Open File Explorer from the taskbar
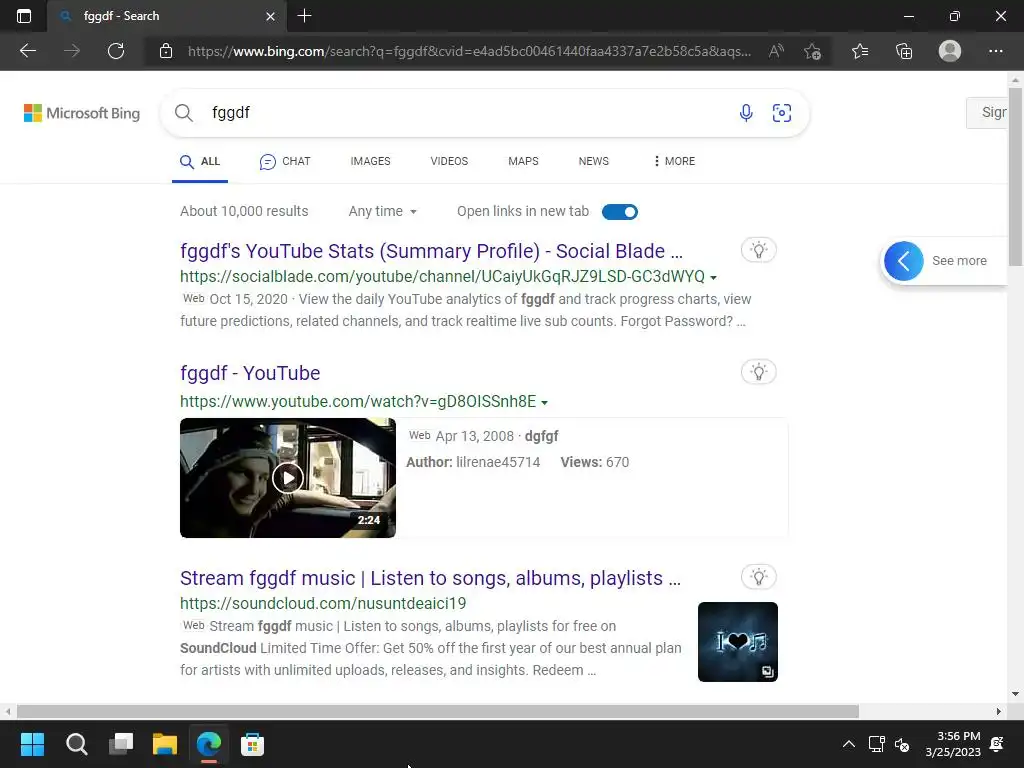 (x=165, y=744)
